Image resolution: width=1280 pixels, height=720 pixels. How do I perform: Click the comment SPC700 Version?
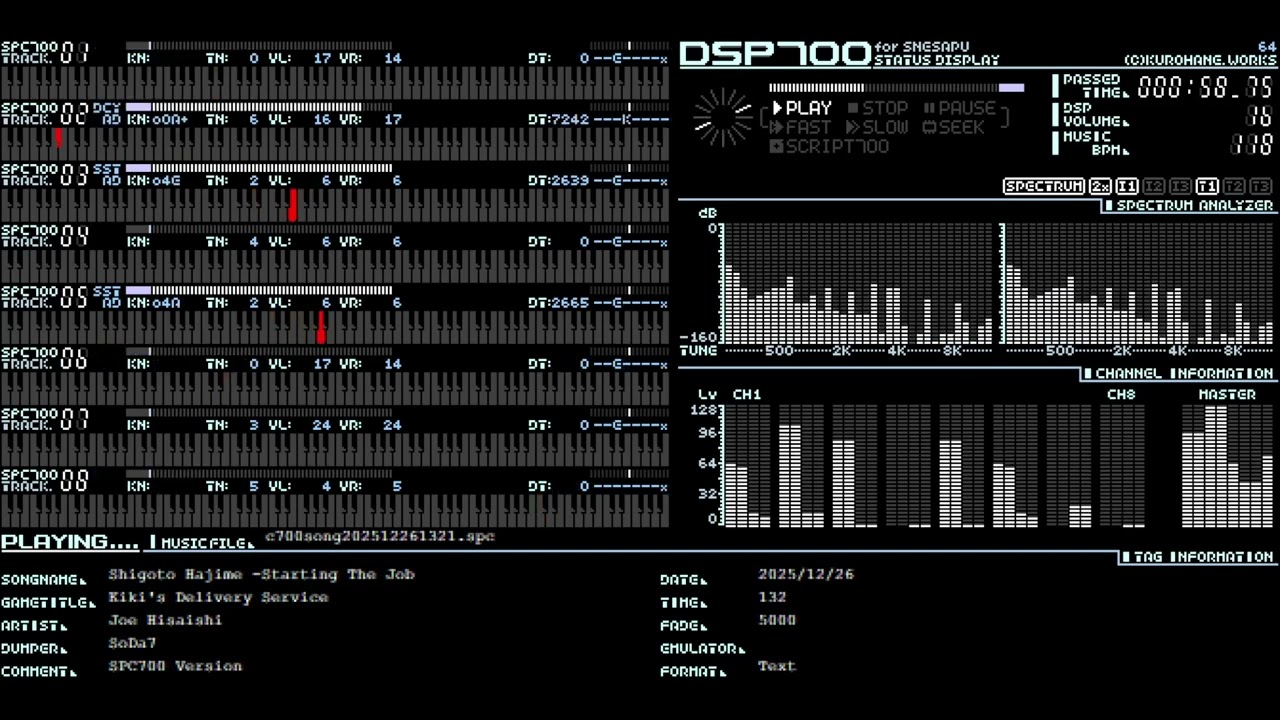pyautogui.click(x=175, y=666)
